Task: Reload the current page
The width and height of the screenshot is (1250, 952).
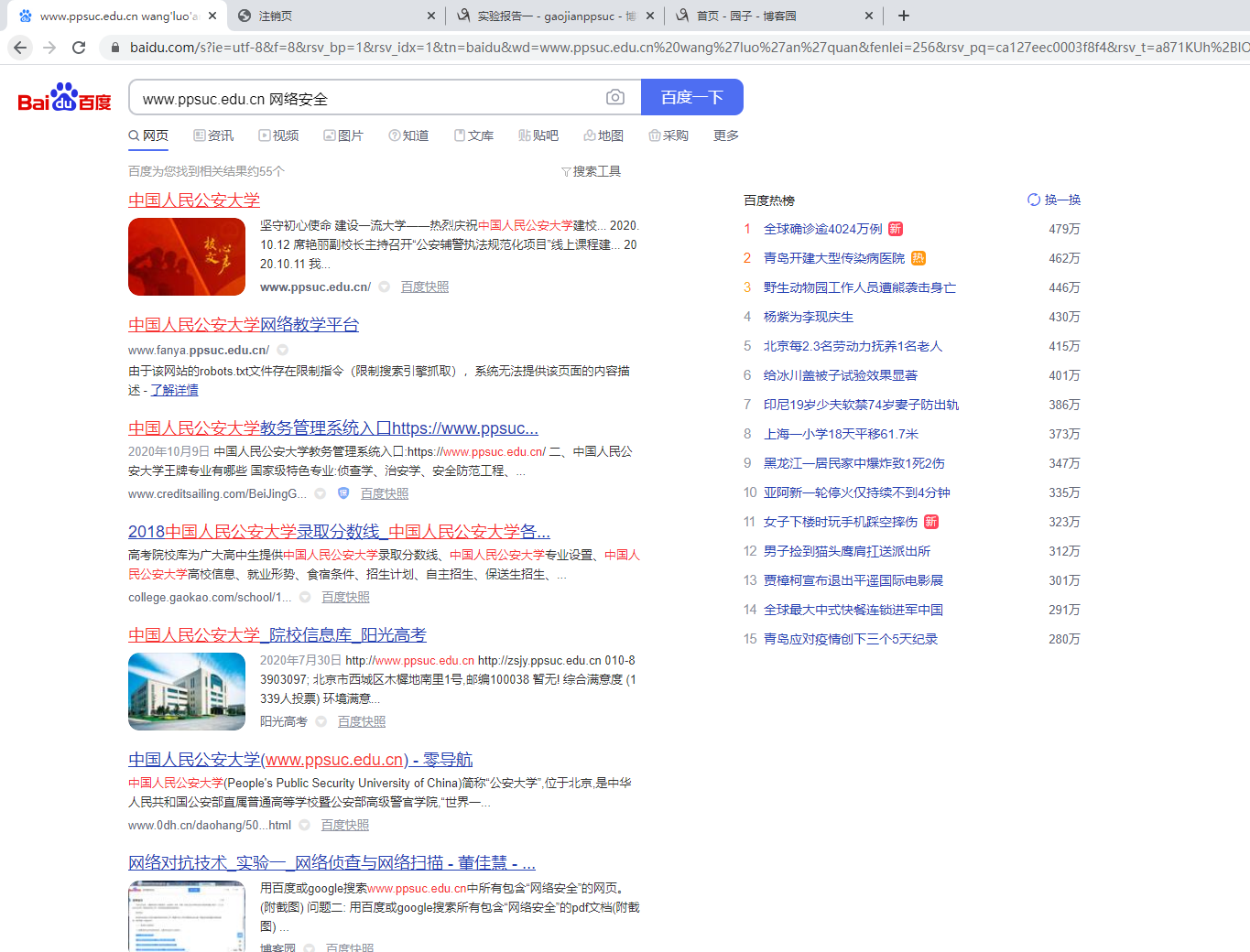Action: (x=79, y=47)
